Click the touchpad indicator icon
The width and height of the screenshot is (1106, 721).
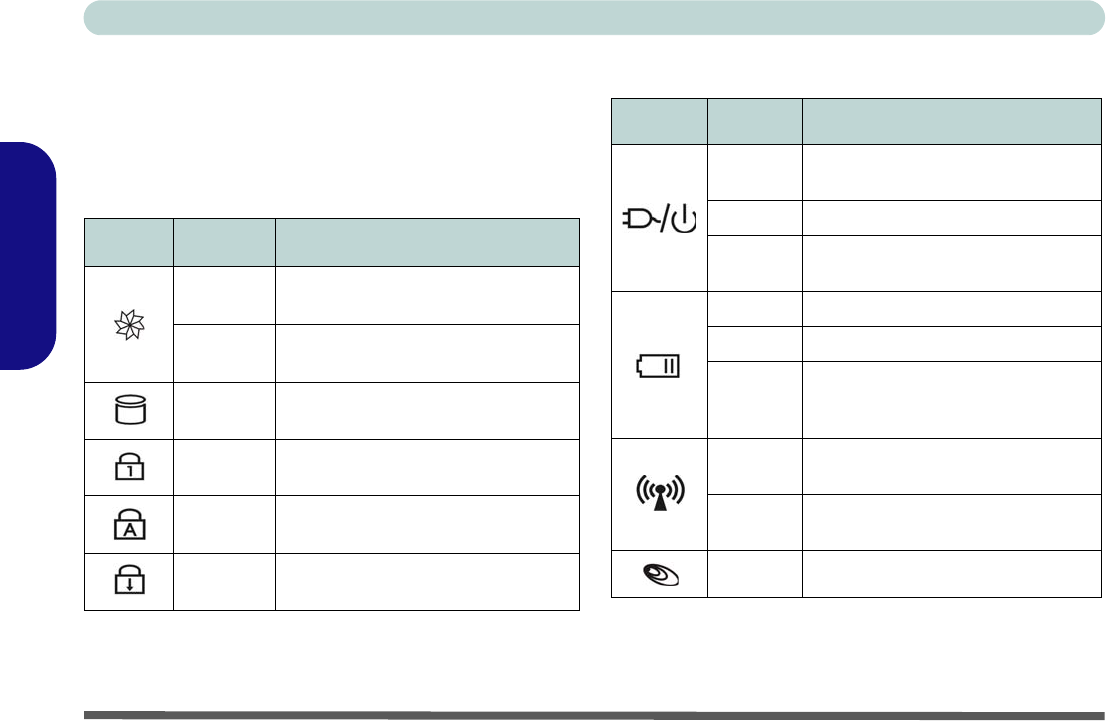pyautogui.click(x=659, y=575)
